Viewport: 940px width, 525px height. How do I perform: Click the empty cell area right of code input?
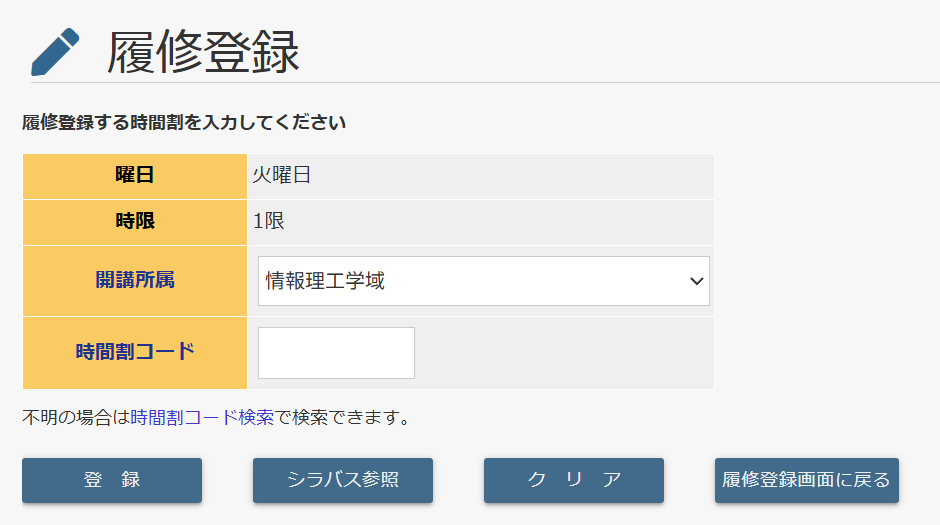pyautogui.click(x=563, y=353)
